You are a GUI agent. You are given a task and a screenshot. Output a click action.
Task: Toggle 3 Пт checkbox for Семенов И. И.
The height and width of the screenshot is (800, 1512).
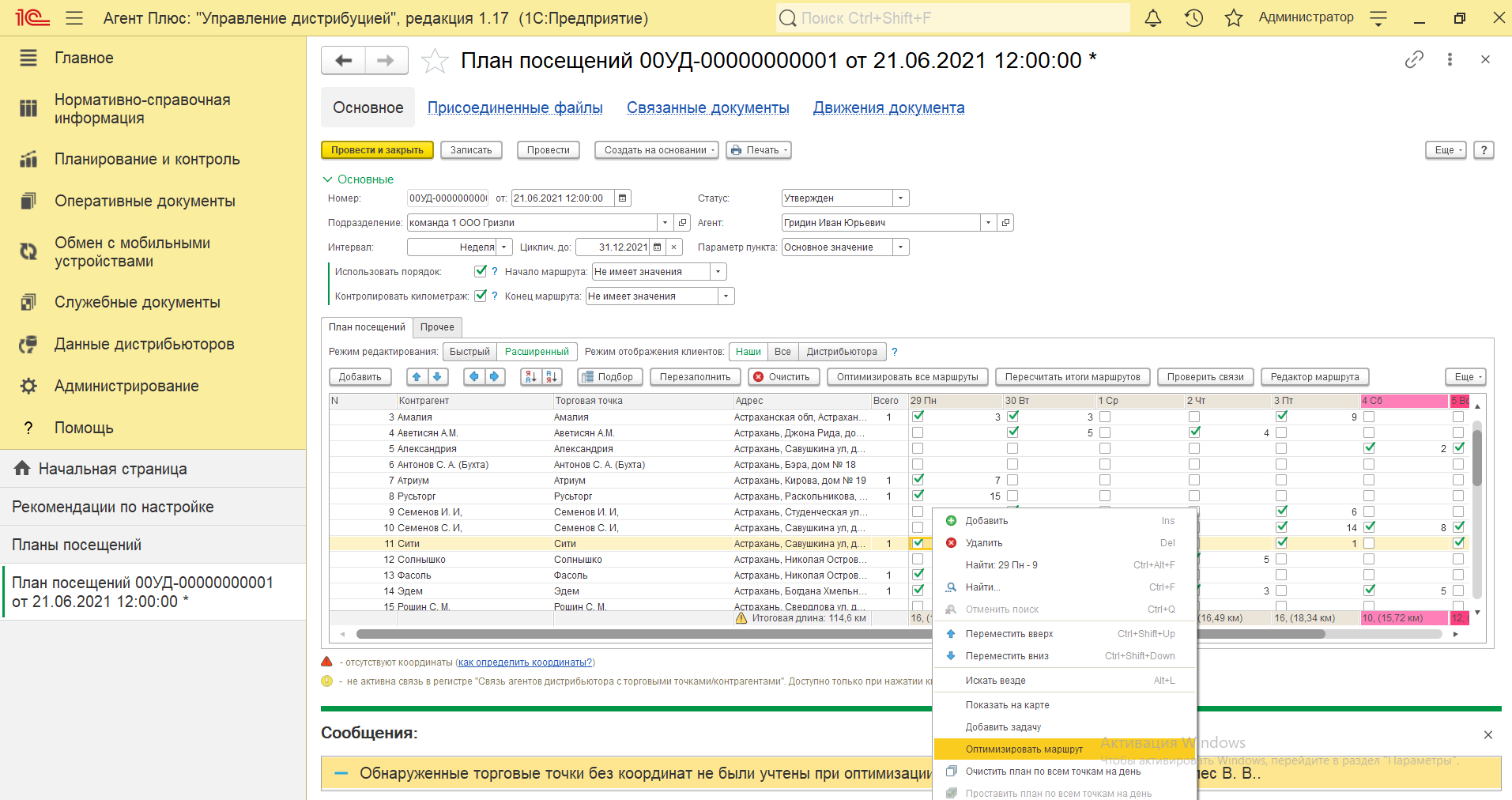click(x=1281, y=511)
